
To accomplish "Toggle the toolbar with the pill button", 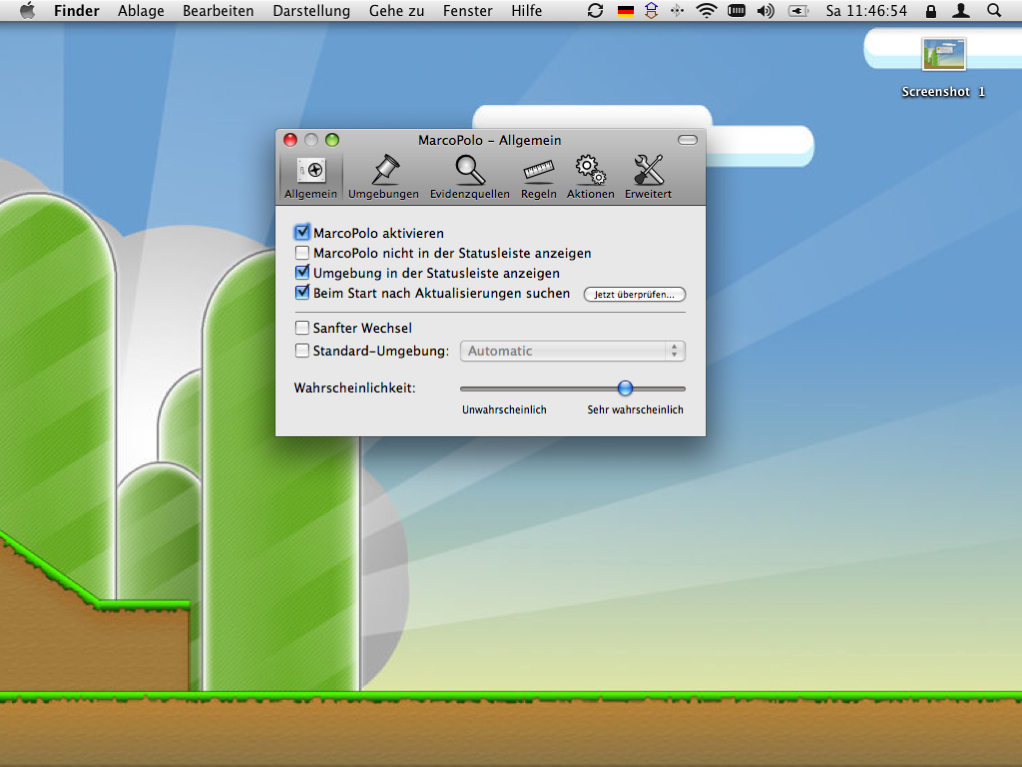I will tap(688, 140).
